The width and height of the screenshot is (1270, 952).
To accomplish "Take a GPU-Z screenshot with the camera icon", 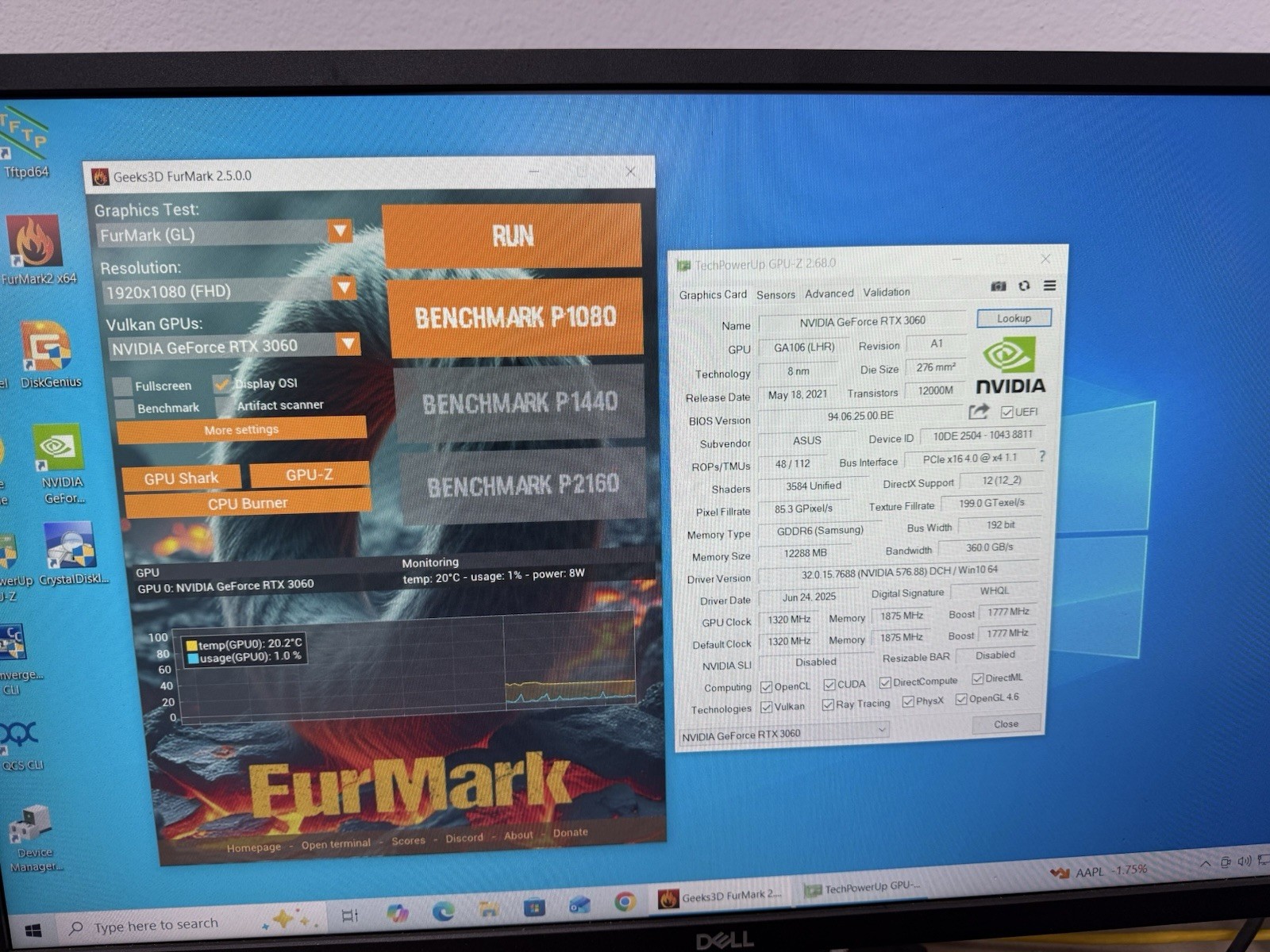I will pos(999,286).
